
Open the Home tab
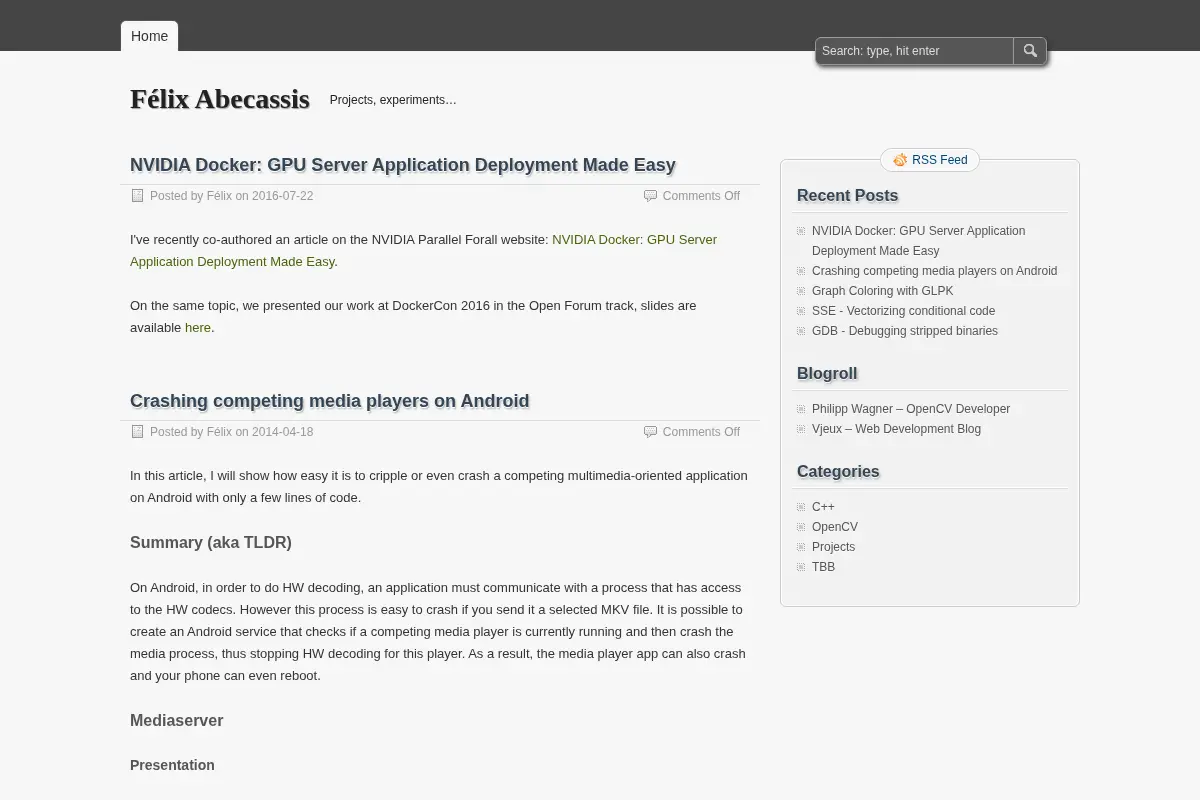pos(149,36)
